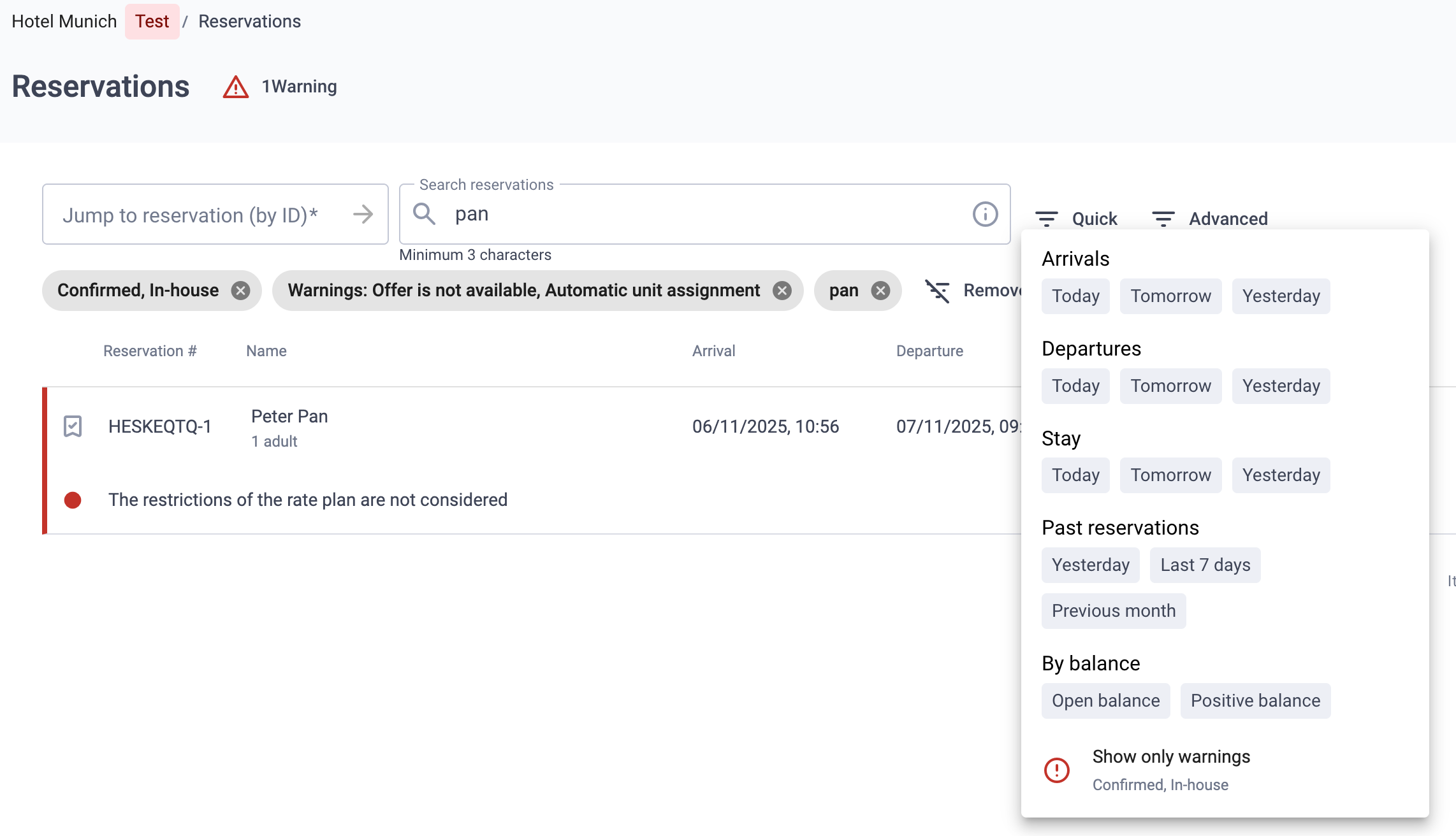
Task: Click guest name Peter Pan
Action: (x=289, y=416)
